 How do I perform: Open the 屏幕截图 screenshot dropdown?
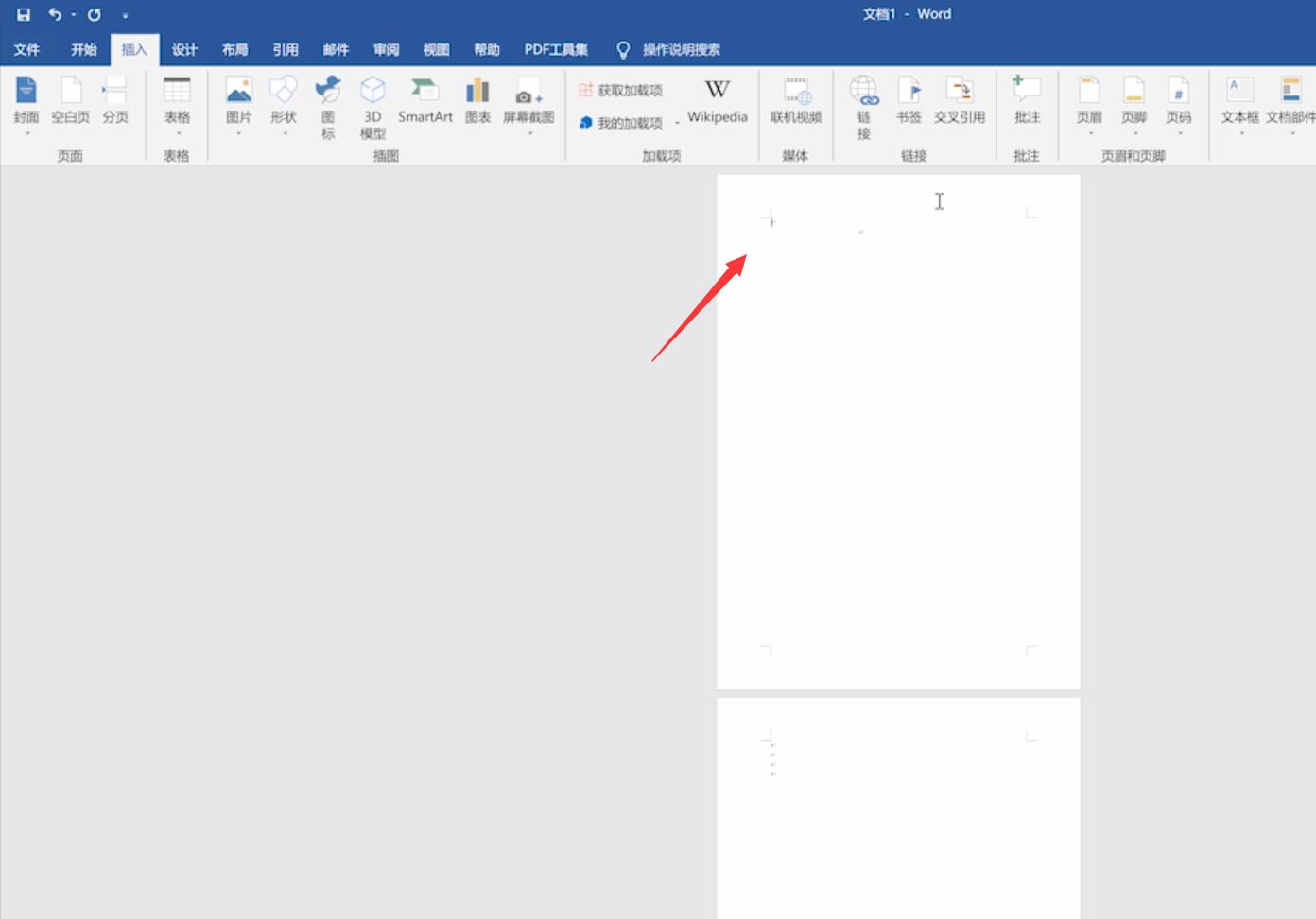click(x=528, y=105)
